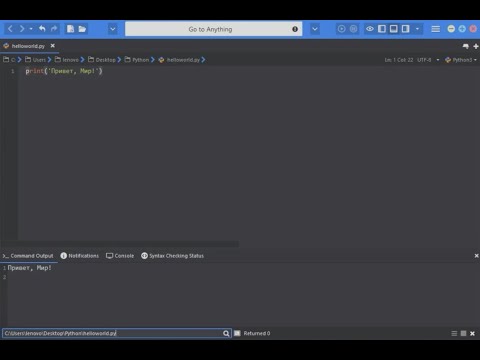The height and width of the screenshot is (360, 480).
Task: Open the Console tab
Action: click(120, 256)
